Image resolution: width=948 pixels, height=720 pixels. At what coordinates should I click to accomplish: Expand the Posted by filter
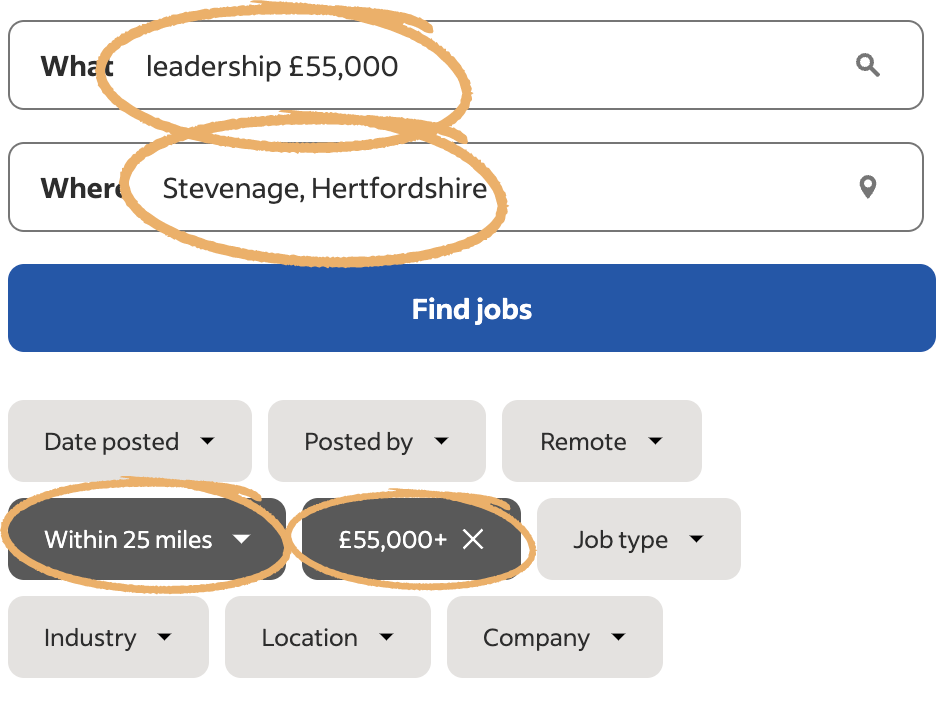pos(376,442)
